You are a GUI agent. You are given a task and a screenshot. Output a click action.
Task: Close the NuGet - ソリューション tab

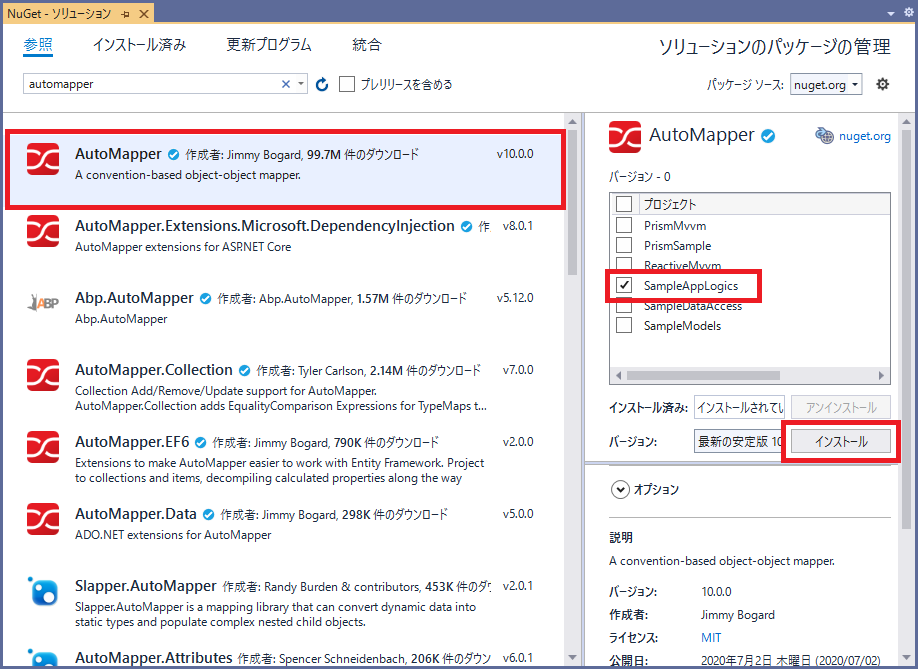[143, 14]
